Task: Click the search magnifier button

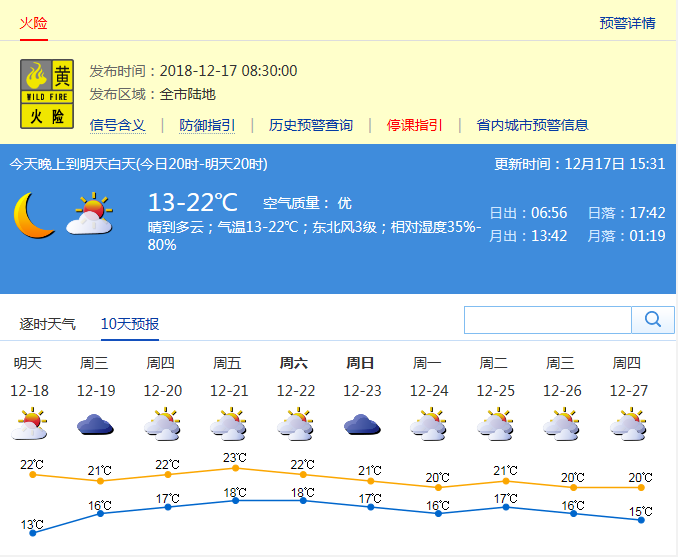Action: (x=653, y=319)
